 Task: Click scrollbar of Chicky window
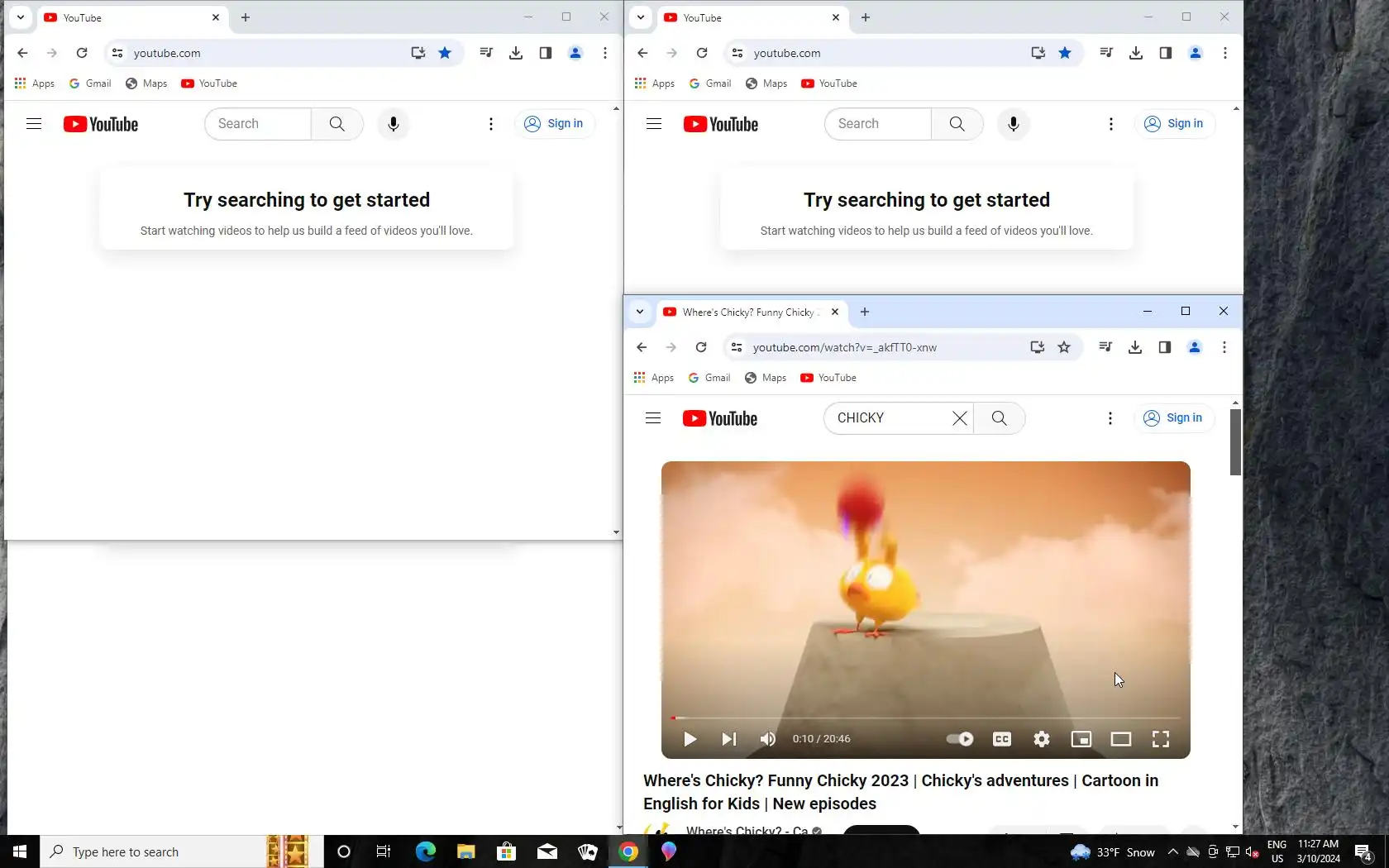point(1235,442)
